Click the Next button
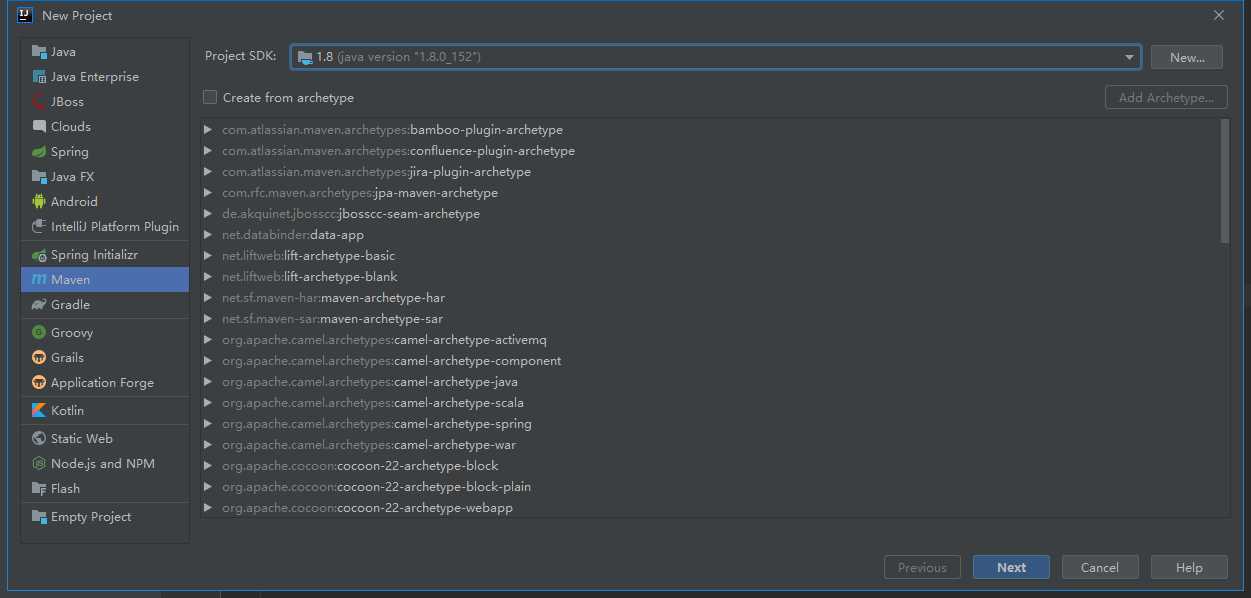The width and height of the screenshot is (1251, 598). tap(1011, 567)
